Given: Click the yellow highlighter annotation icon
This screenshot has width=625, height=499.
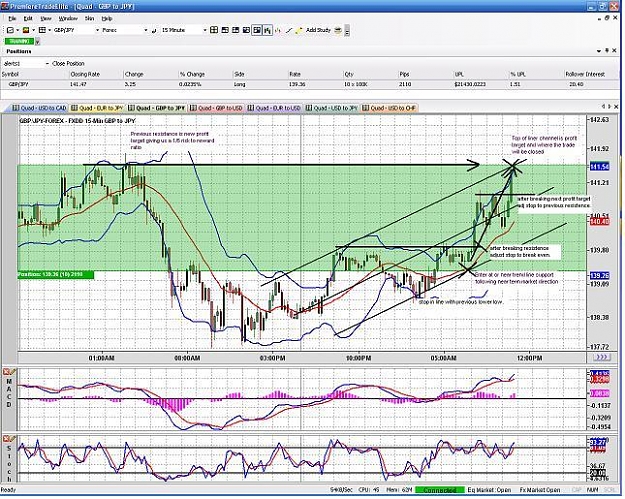Looking at the screenshot, I should coord(299,30).
